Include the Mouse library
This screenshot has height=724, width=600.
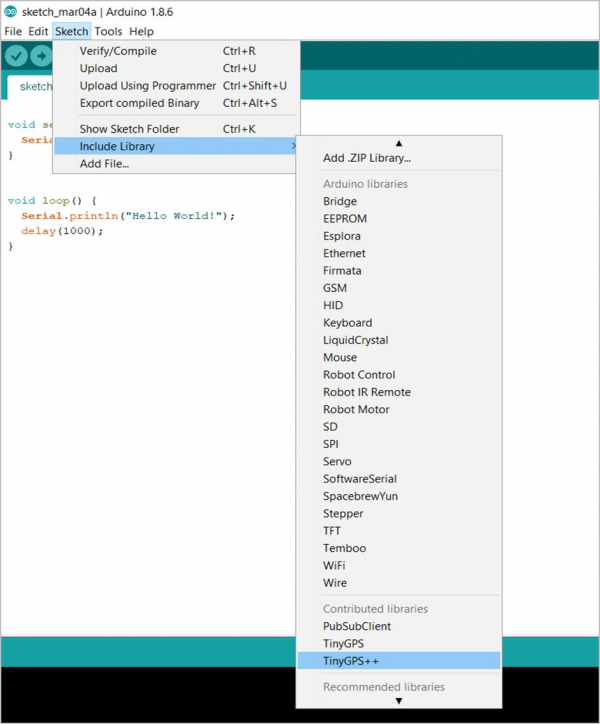(399, 357)
